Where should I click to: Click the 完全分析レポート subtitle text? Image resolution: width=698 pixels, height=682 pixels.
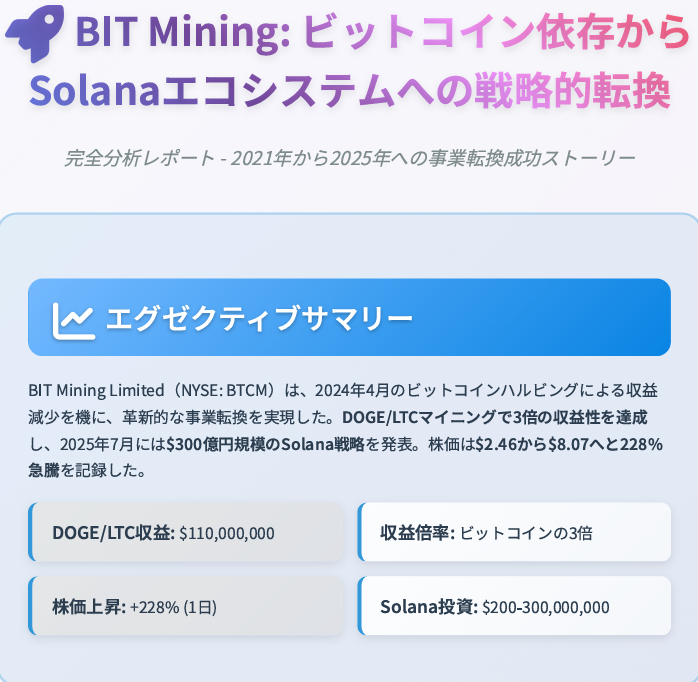(349, 158)
